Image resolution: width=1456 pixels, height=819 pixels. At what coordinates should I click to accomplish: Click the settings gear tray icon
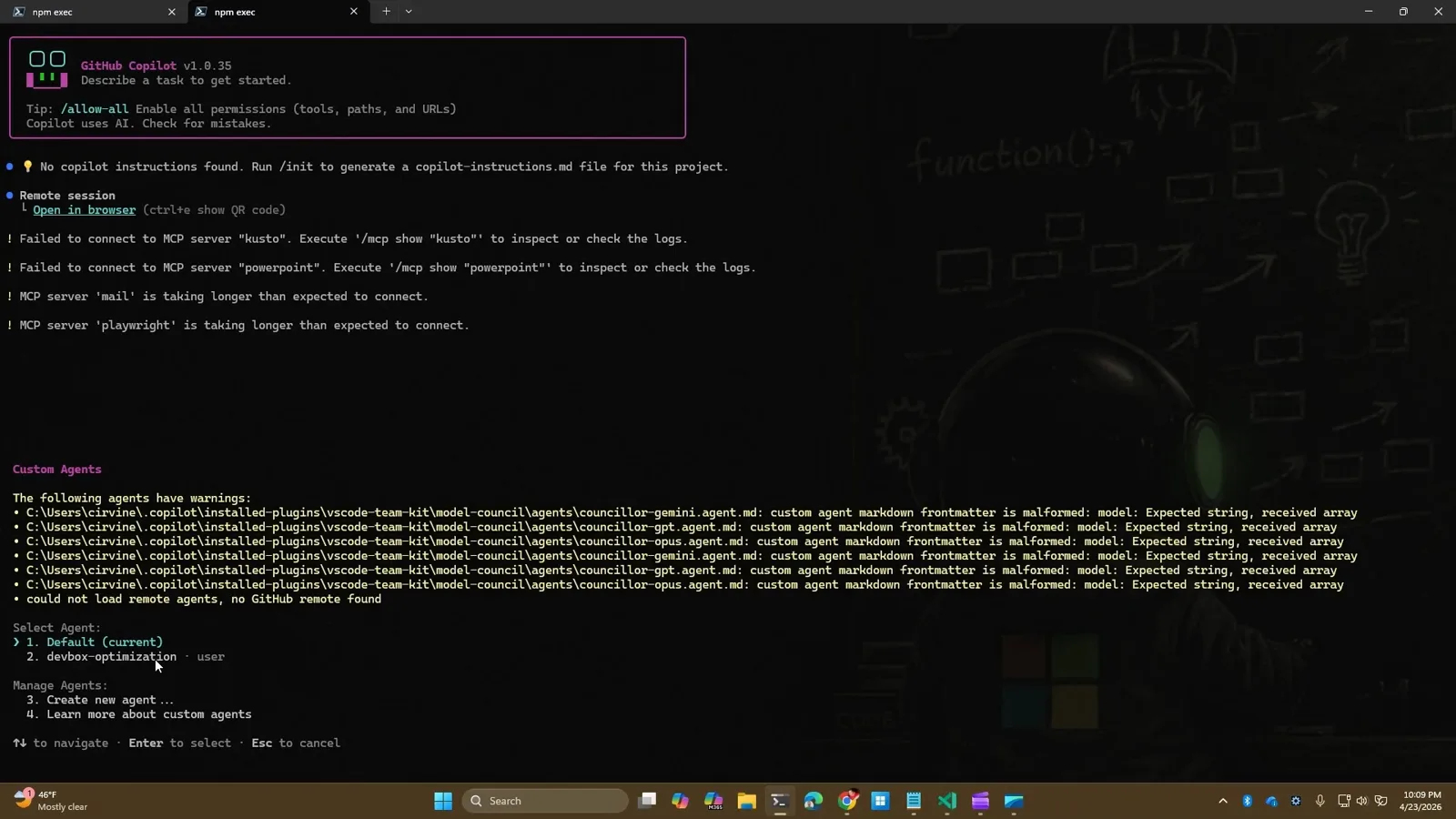pyautogui.click(x=1296, y=801)
